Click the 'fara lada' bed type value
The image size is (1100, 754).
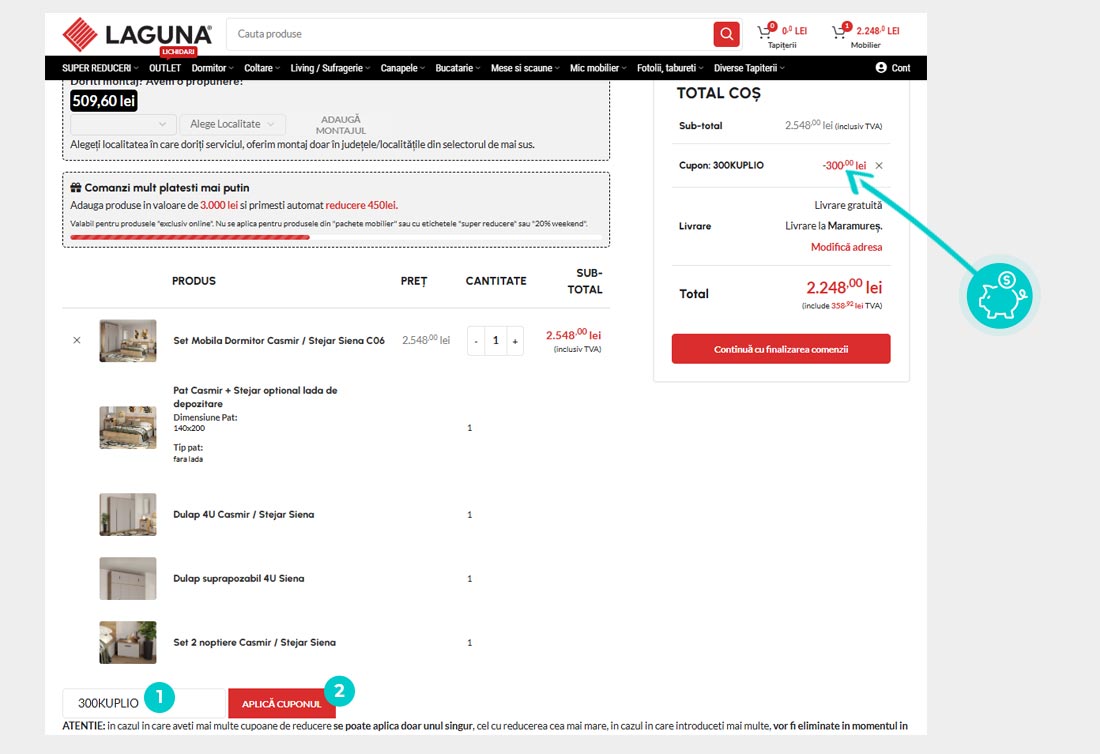tap(188, 459)
